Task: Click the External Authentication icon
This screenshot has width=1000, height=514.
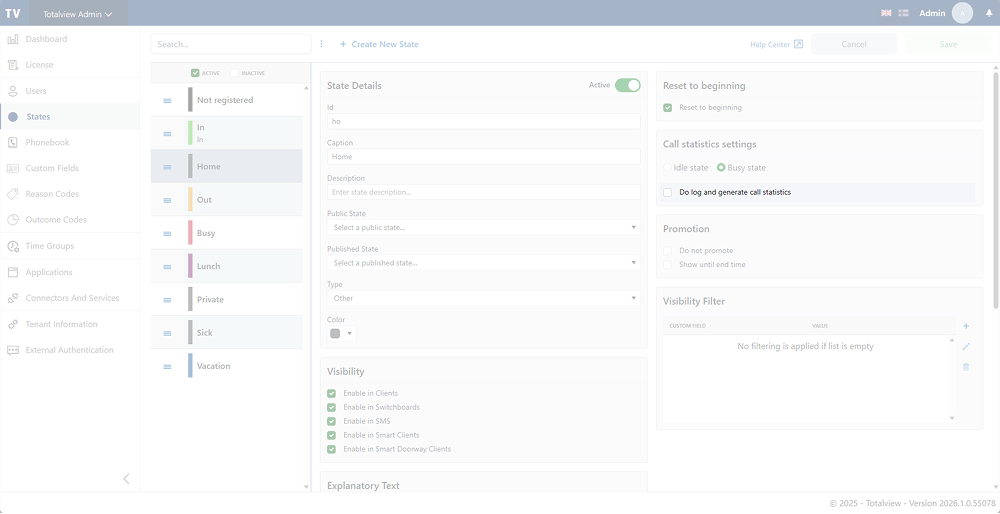Action: coord(12,350)
